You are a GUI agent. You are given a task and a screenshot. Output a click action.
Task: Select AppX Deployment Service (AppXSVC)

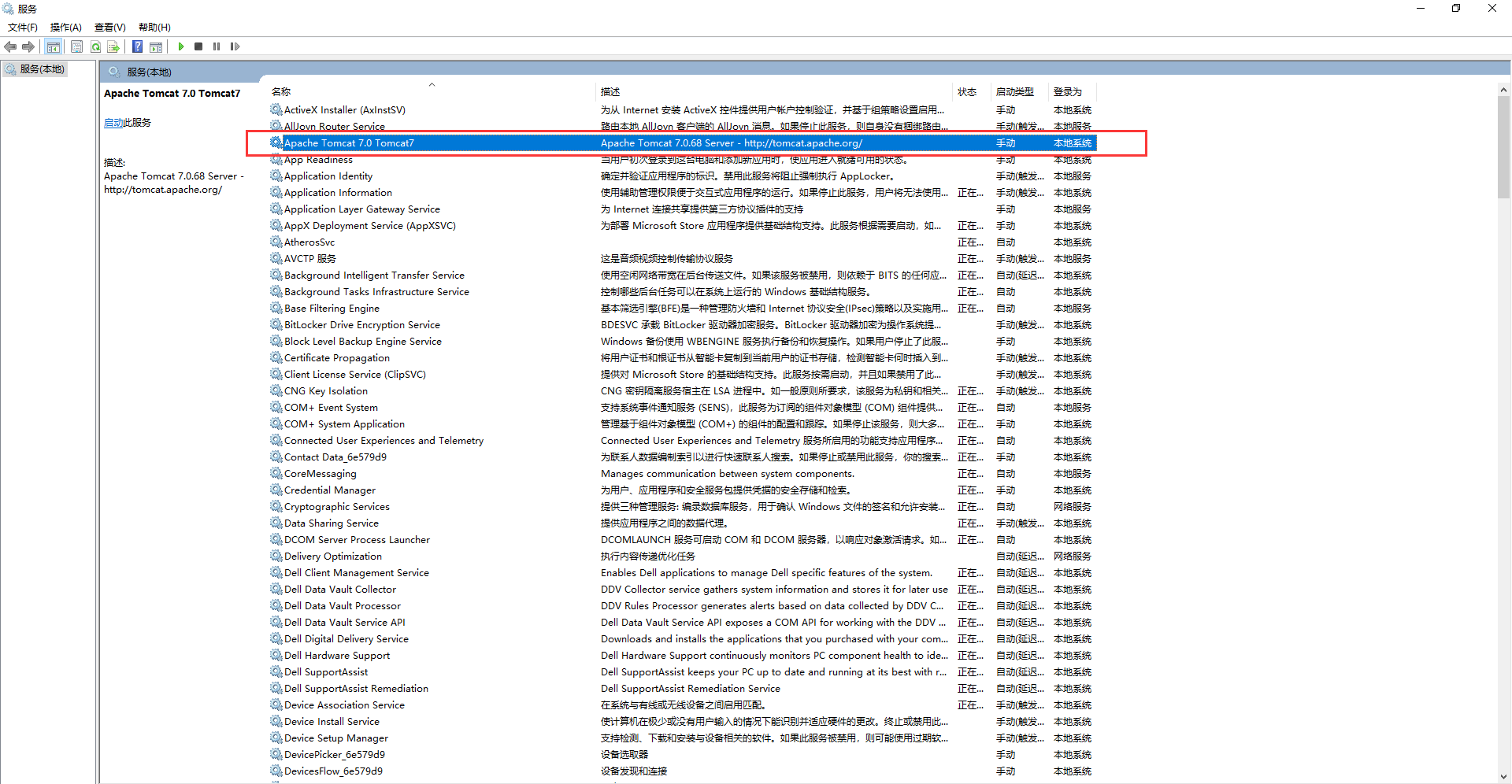point(682,225)
